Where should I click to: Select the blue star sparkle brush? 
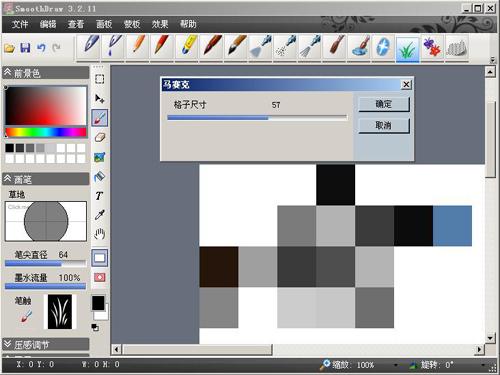click(383, 47)
